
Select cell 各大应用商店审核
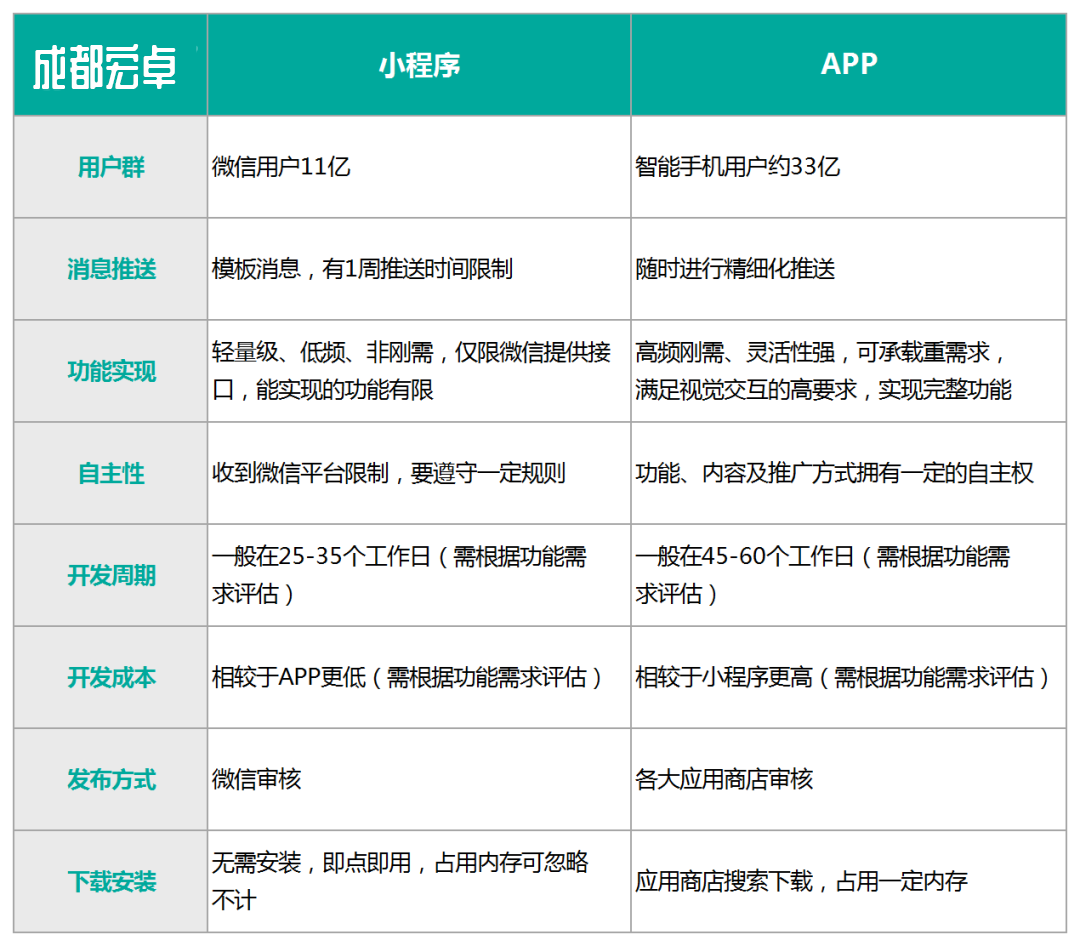[x=849, y=779]
